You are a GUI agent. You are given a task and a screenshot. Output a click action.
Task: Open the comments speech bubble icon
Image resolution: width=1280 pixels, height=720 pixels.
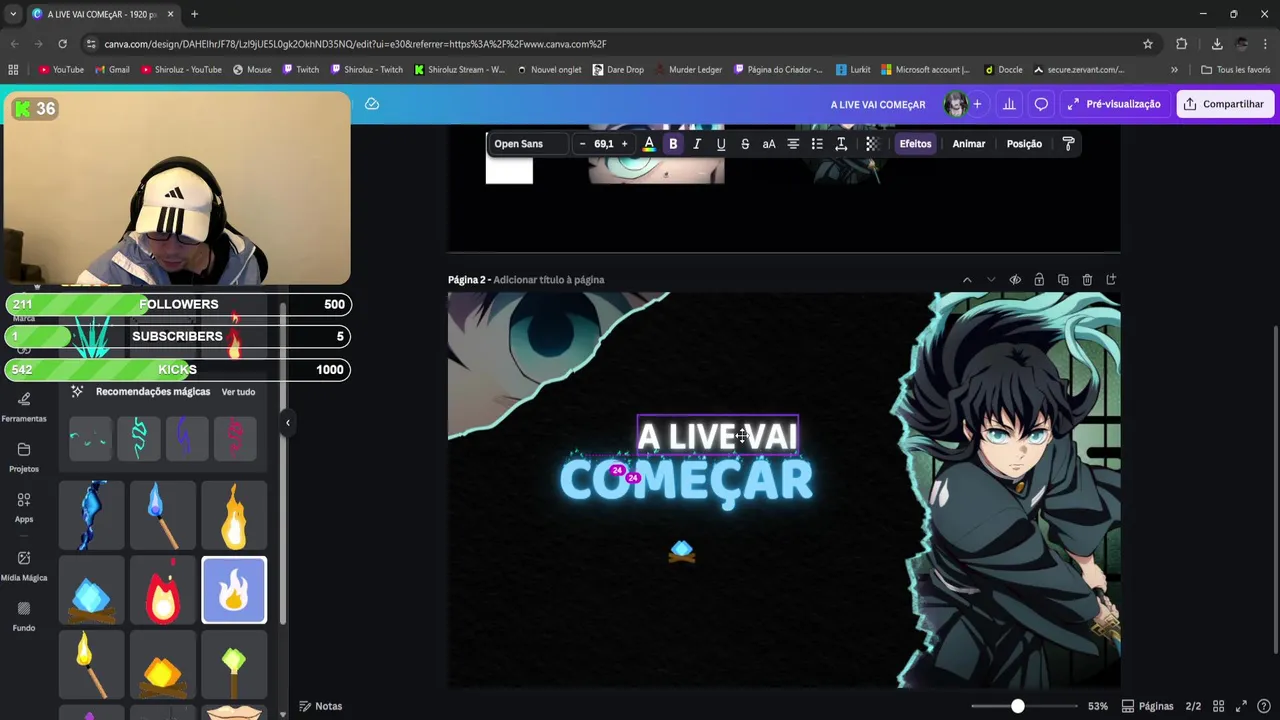tap(1041, 104)
